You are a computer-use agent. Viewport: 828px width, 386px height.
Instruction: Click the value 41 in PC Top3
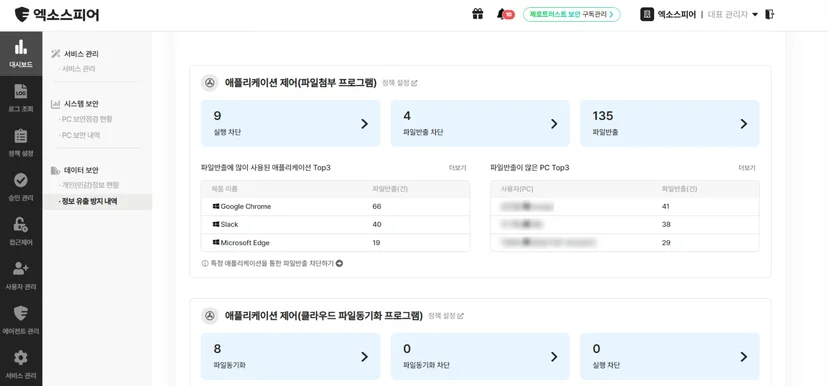[665, 206]
